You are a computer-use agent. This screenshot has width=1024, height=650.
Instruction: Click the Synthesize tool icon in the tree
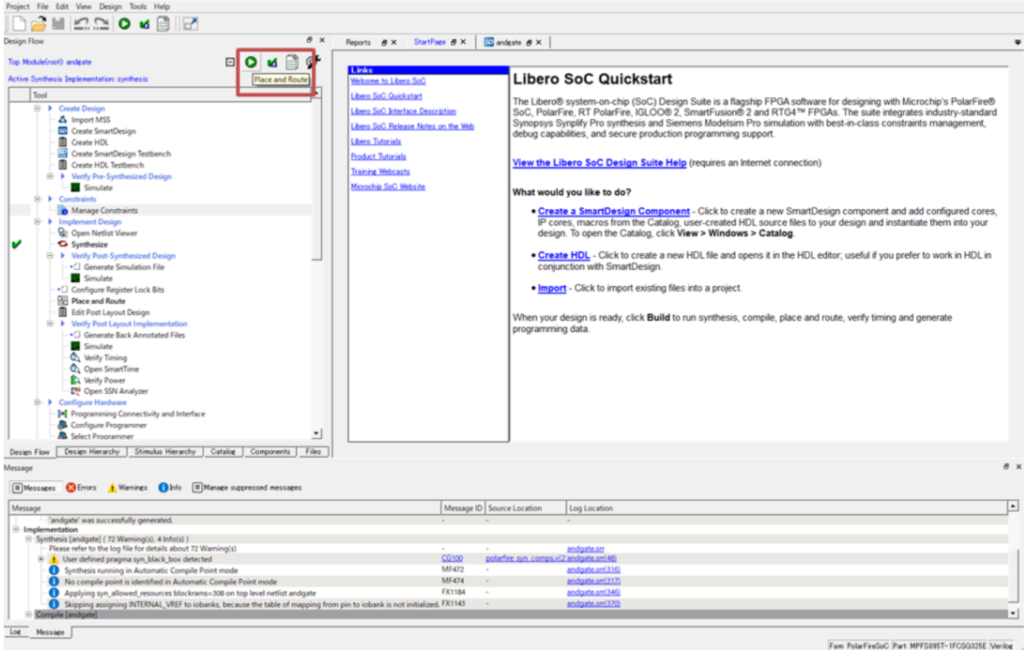pos(64,244)
